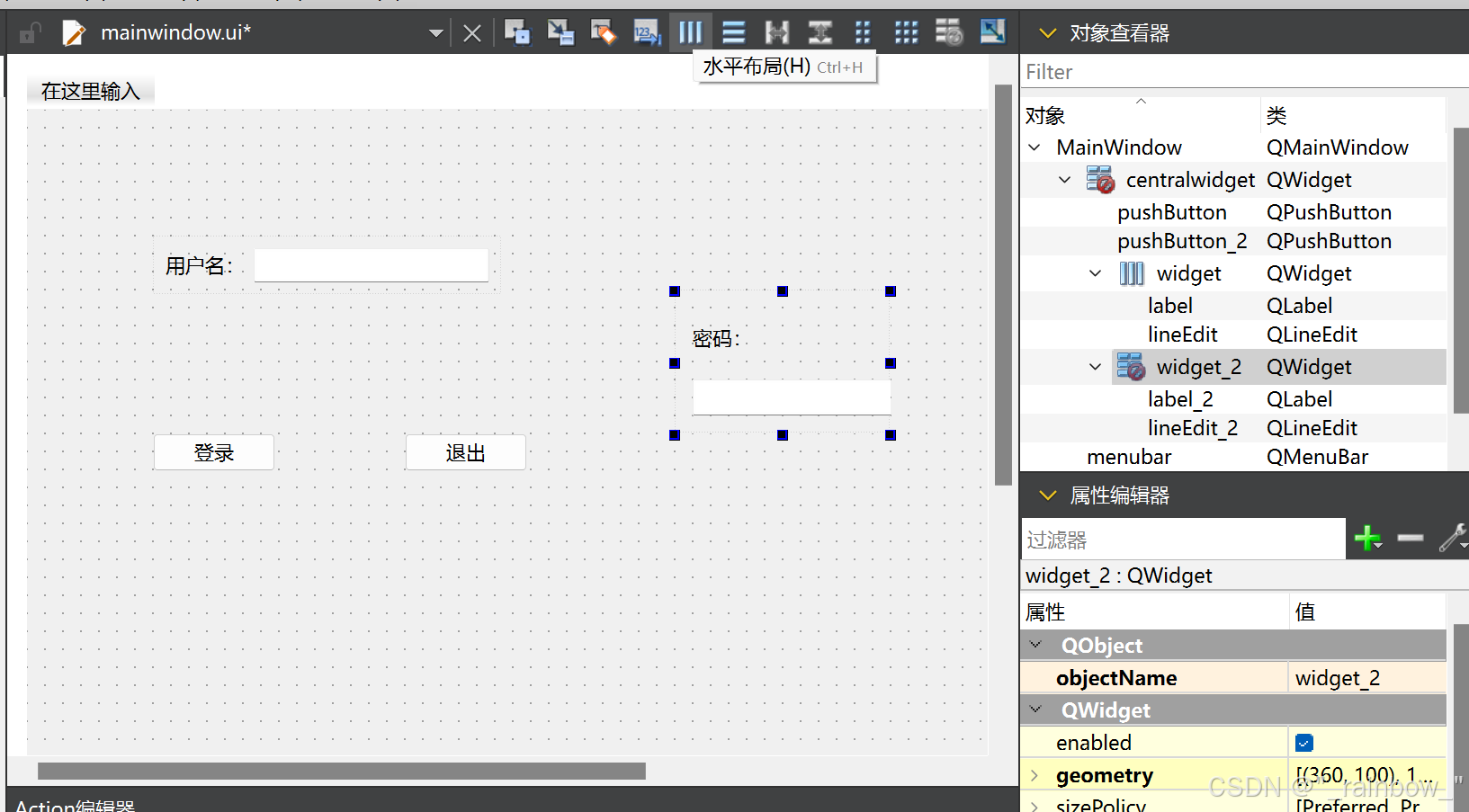Collapse the 属性编辑器 panel header
The image size is (1469, 812).
(x=1047, y=495)
